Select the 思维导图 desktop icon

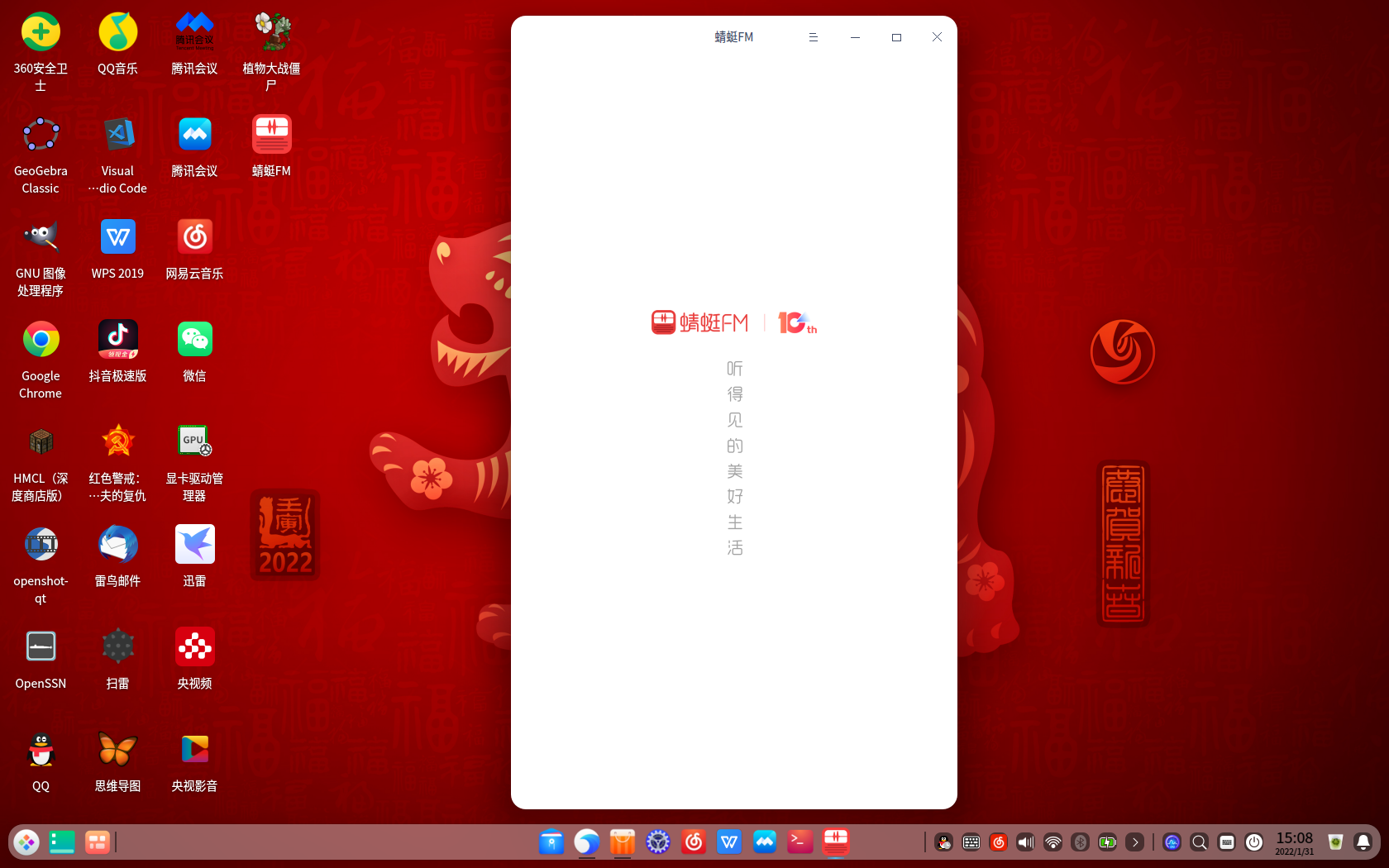coord(117,761)
